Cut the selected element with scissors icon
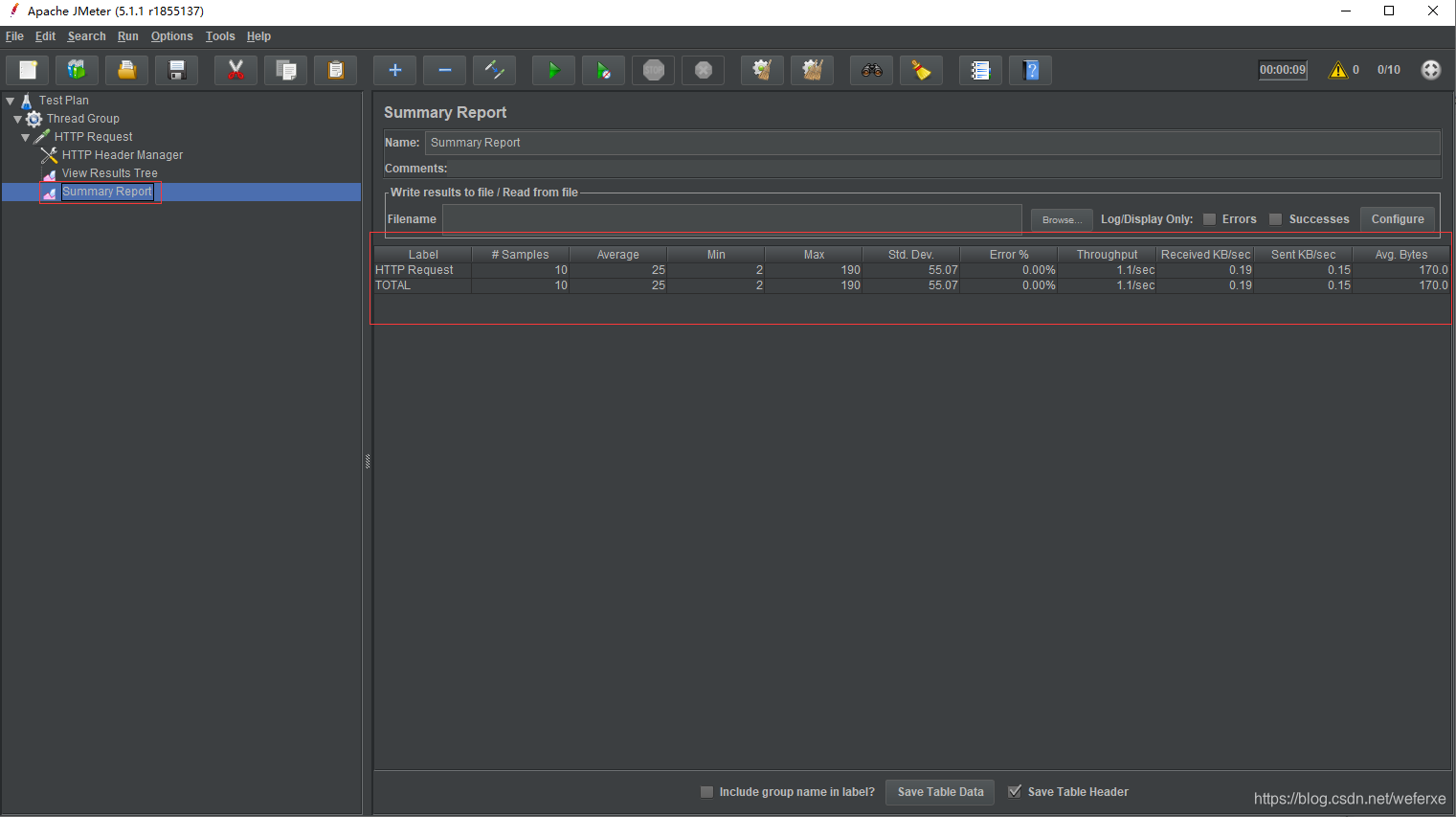Viewport: 1456px width, 817px height. coord(235,70)
